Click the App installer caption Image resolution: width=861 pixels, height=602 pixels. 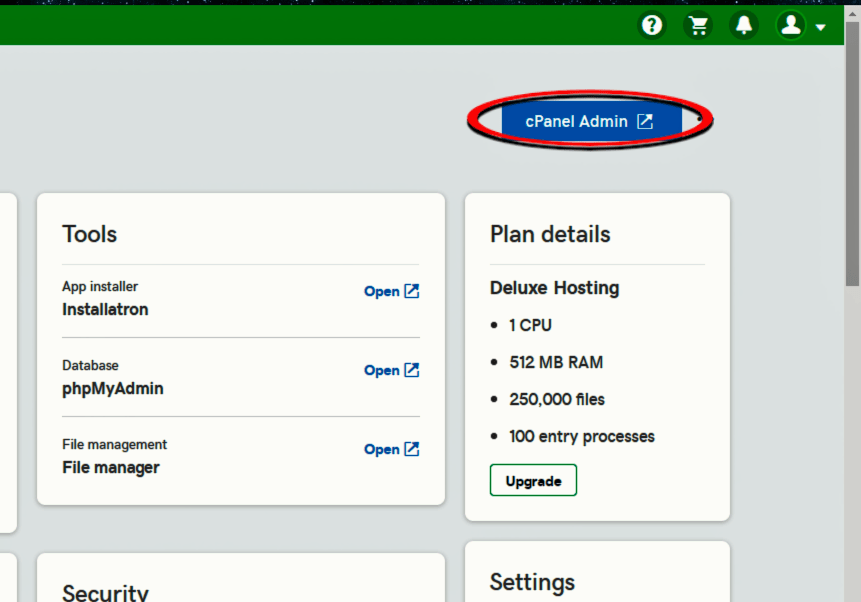(99, 287)
